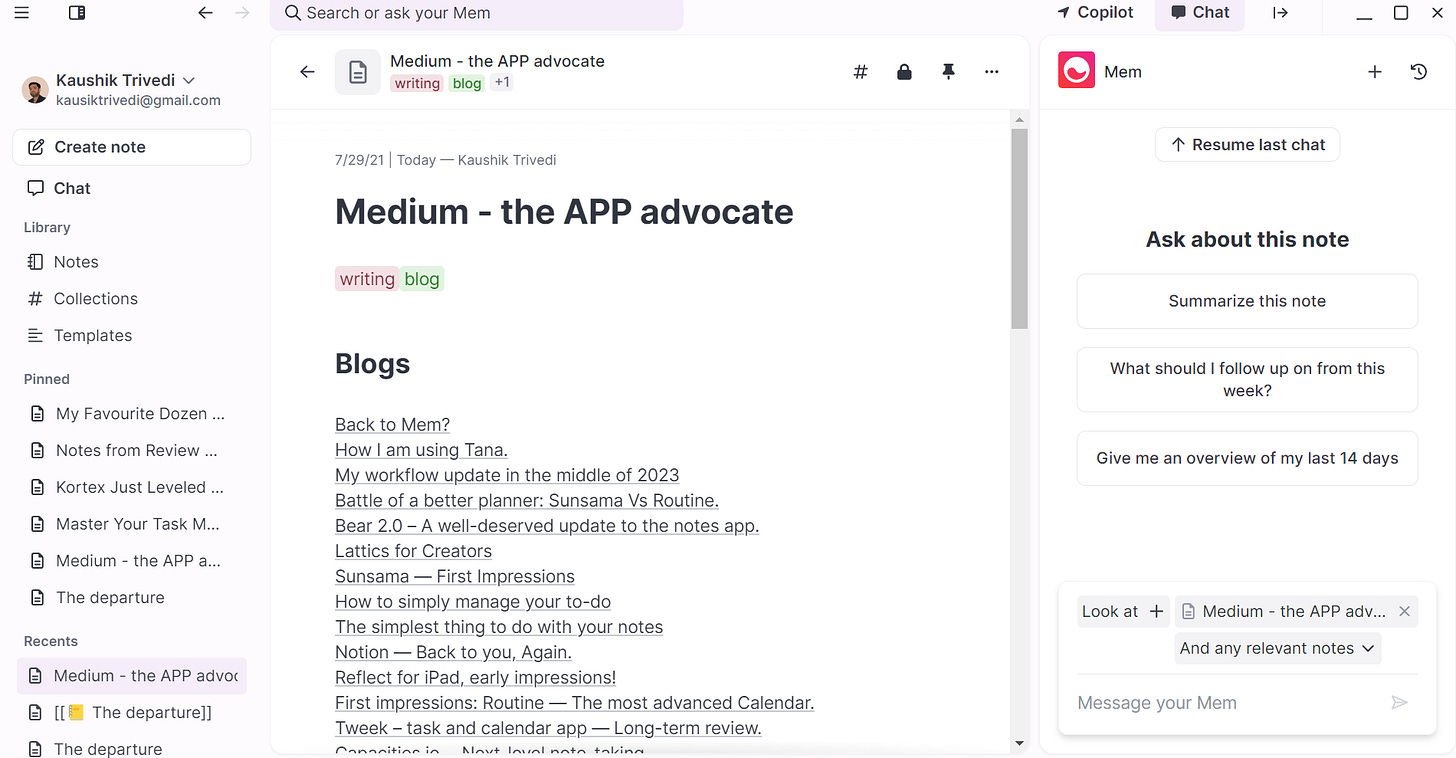Screen dimensions: 1456x758
Task: Click the Mem logo in chat panel
Action: point(1076,72)
